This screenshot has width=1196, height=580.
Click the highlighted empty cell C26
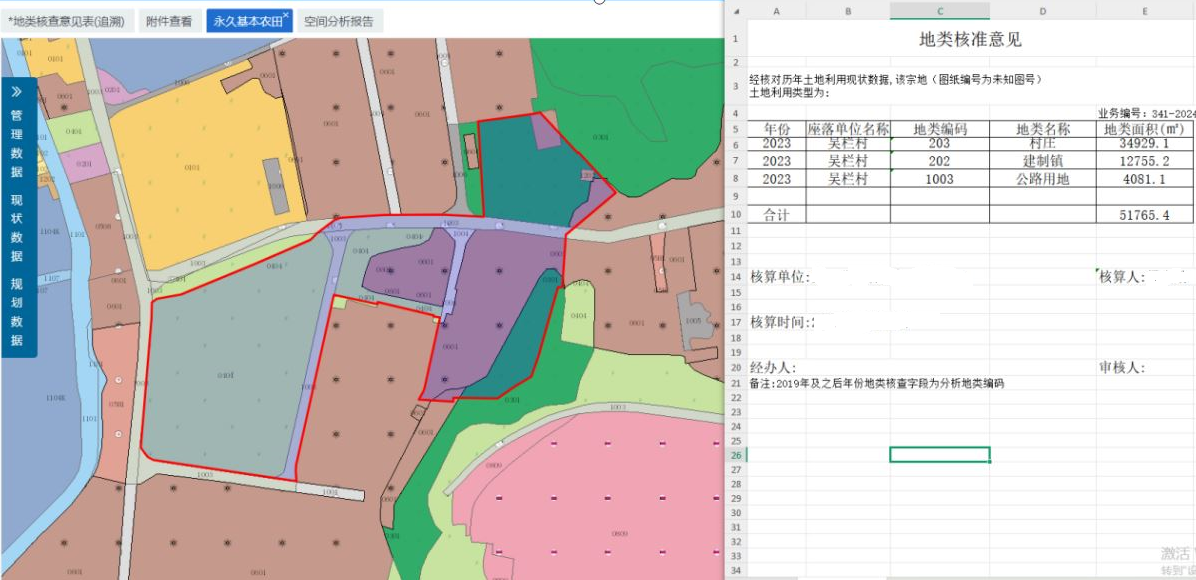click(x=940, y=455)
